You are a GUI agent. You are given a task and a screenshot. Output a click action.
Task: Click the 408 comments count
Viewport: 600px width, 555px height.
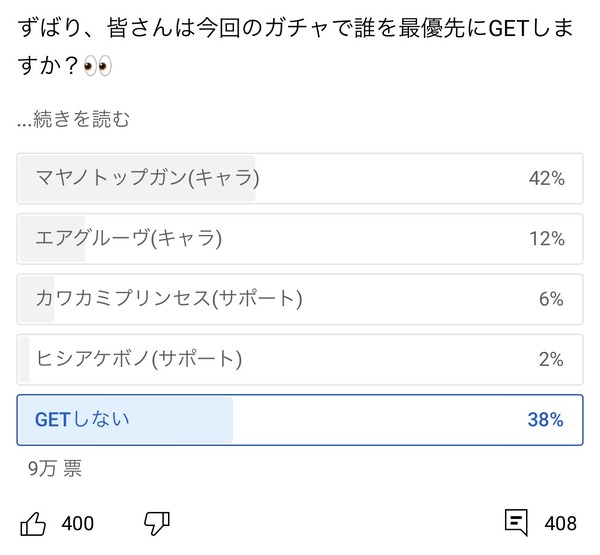coord(561,523)
